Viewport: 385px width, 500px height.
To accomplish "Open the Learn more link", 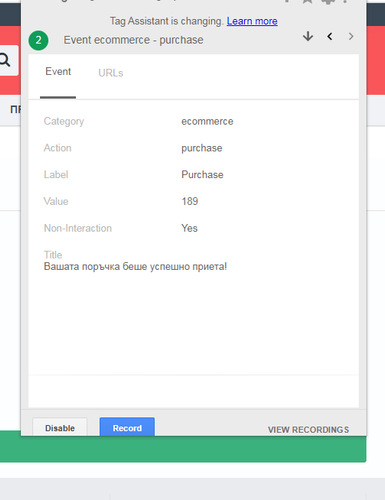I will click(252, 21).
